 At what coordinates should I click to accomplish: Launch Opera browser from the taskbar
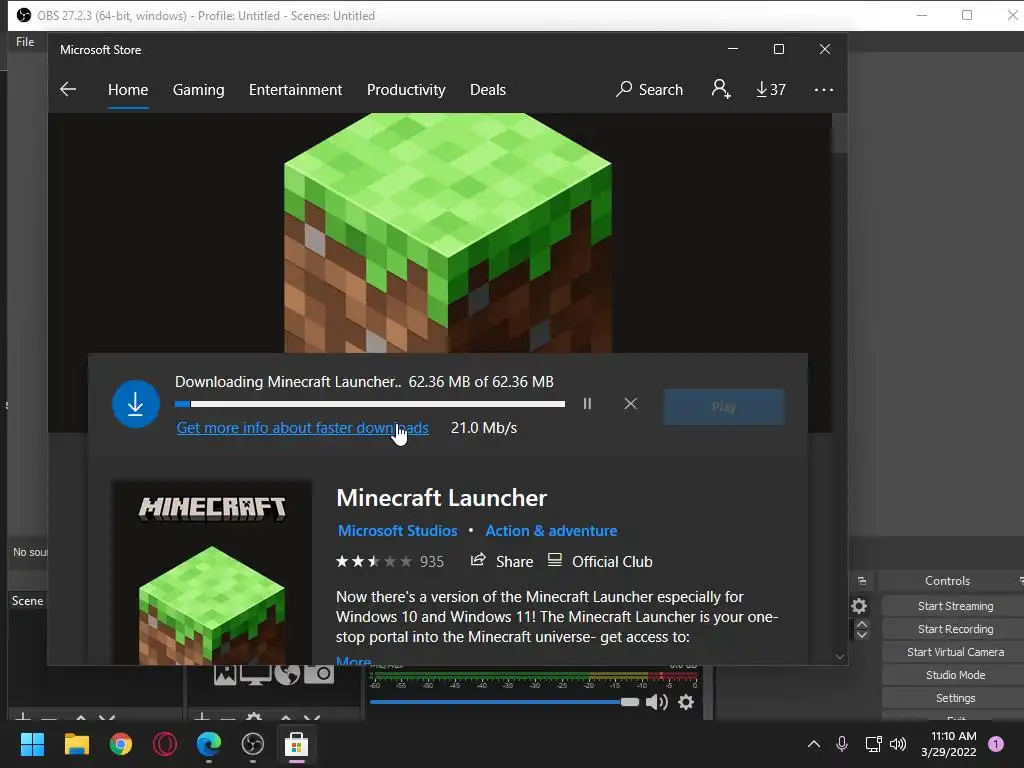(165, 744)
